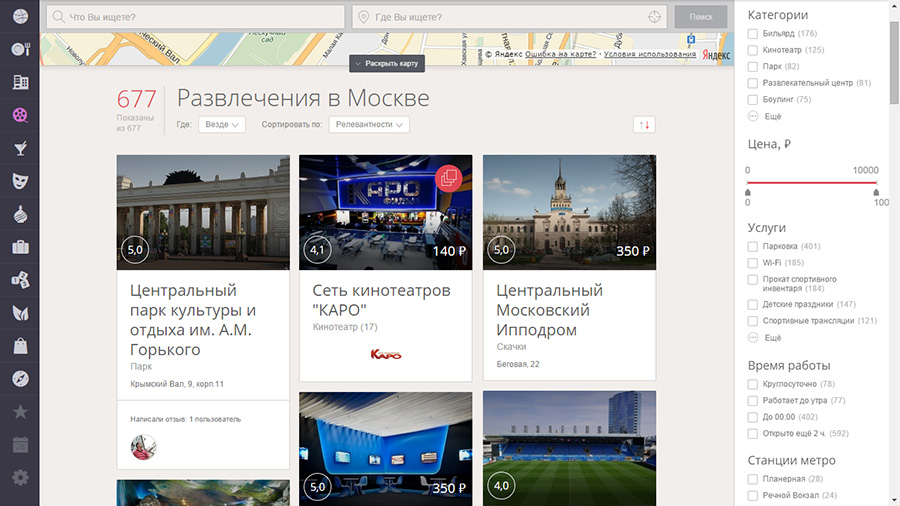Open the restaurants plate-and-fork category
This screenshot has width=900, height=506.
click(20, 49)
